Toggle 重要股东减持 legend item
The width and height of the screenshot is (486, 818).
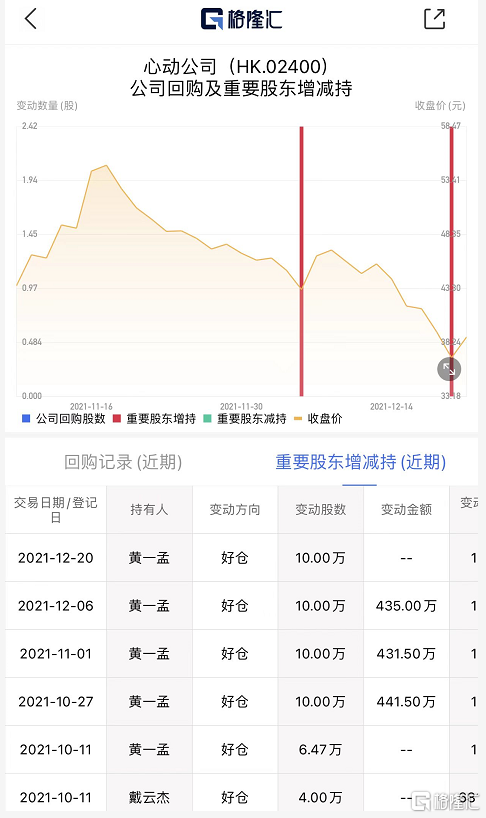245,418
